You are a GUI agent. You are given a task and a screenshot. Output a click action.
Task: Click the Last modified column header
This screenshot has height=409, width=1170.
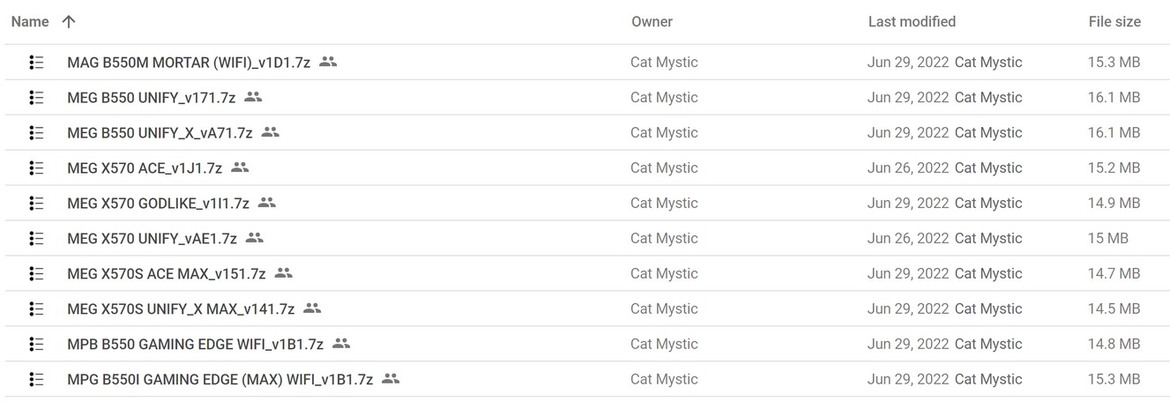click(x=912, y=22)
